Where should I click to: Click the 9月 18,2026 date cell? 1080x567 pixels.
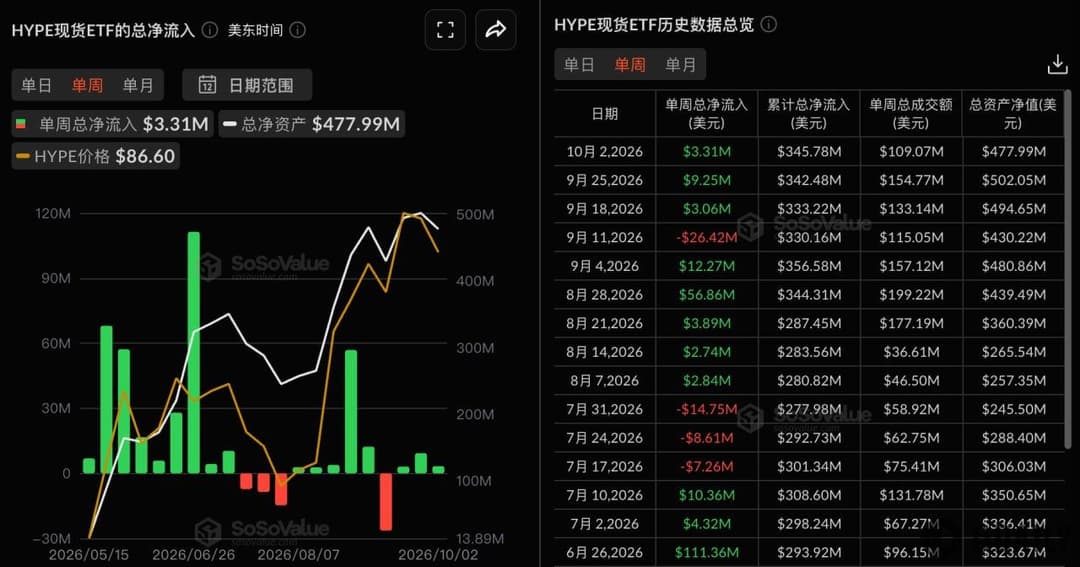point(605,209)
